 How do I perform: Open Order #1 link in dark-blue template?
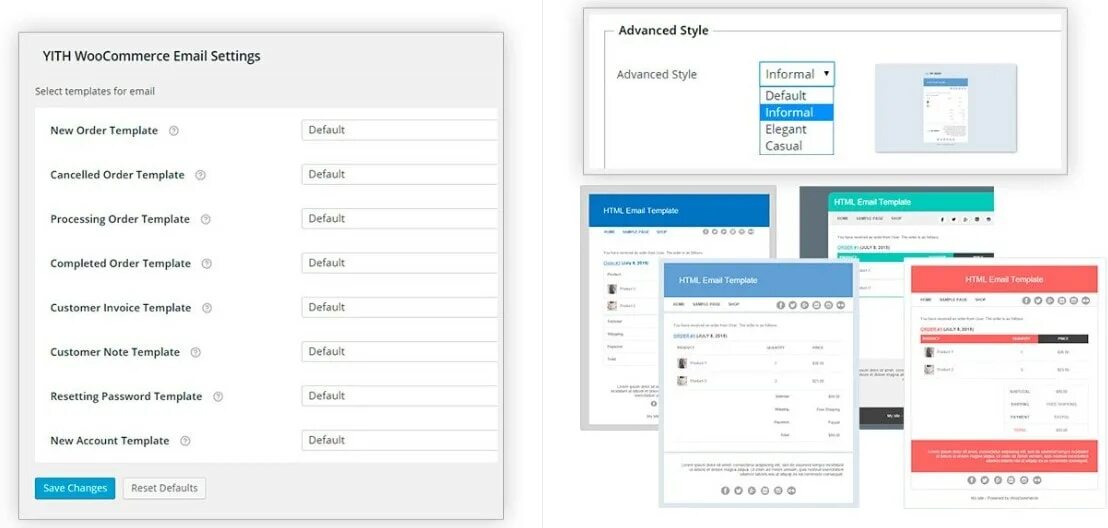pos(613,262)
